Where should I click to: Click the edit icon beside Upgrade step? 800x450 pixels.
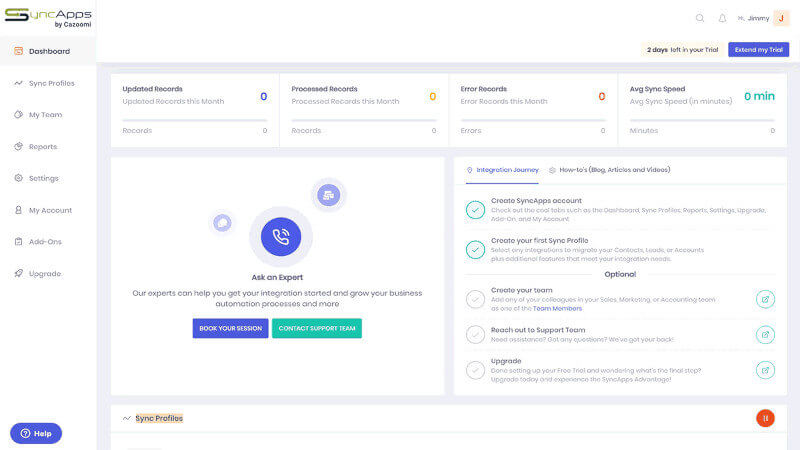pos(765,369)
